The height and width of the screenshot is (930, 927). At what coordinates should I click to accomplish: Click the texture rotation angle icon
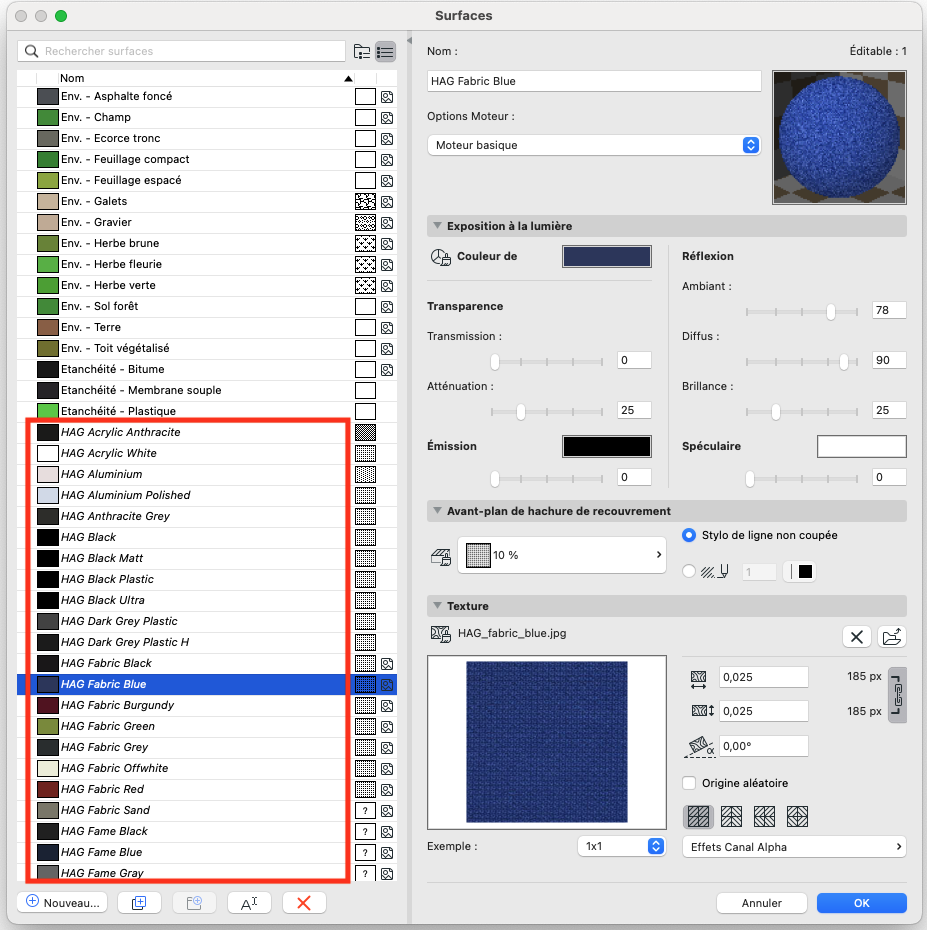pyautogui.click(x=699, y=747)
